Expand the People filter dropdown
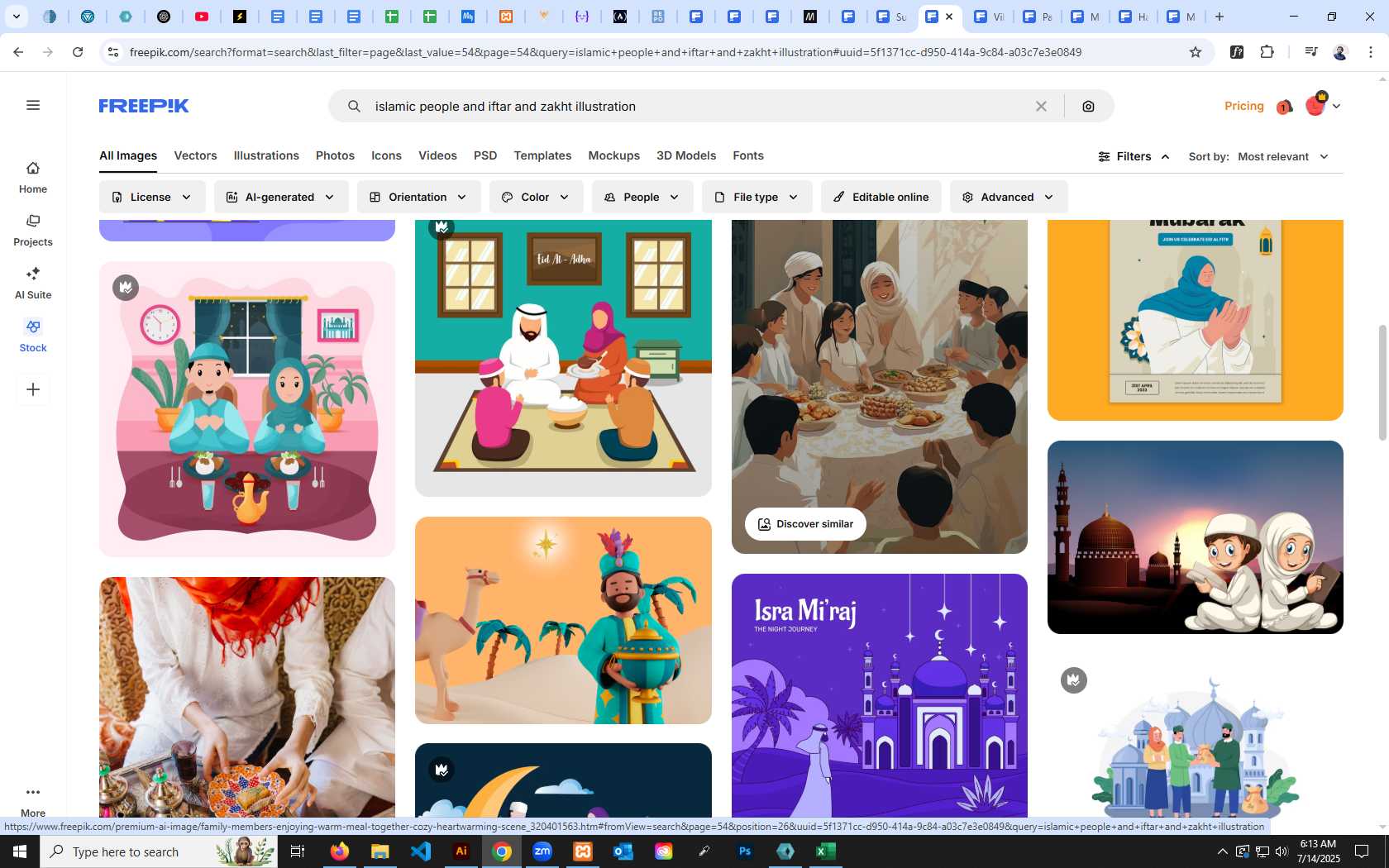Screen dimensions: 1389x868 642,197
